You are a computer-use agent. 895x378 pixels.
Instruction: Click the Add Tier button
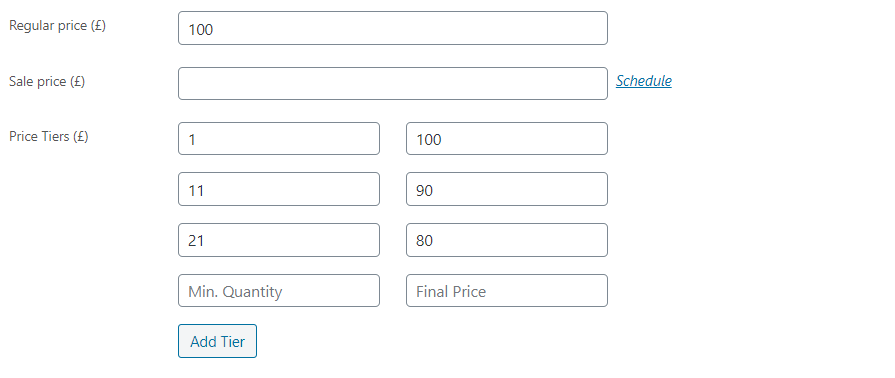(217, 341)
